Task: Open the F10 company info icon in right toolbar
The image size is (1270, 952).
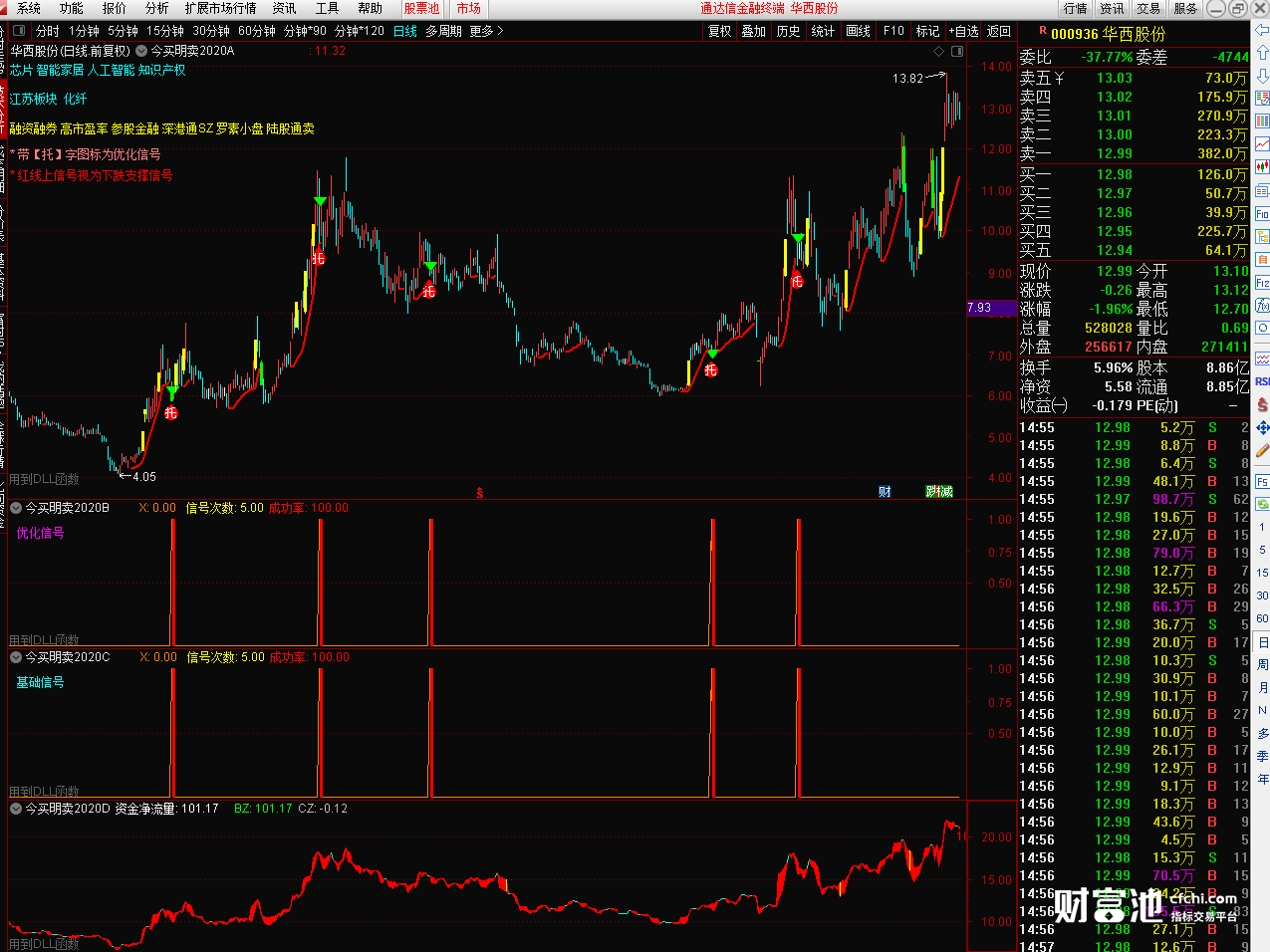Action: pos(1262,214)
